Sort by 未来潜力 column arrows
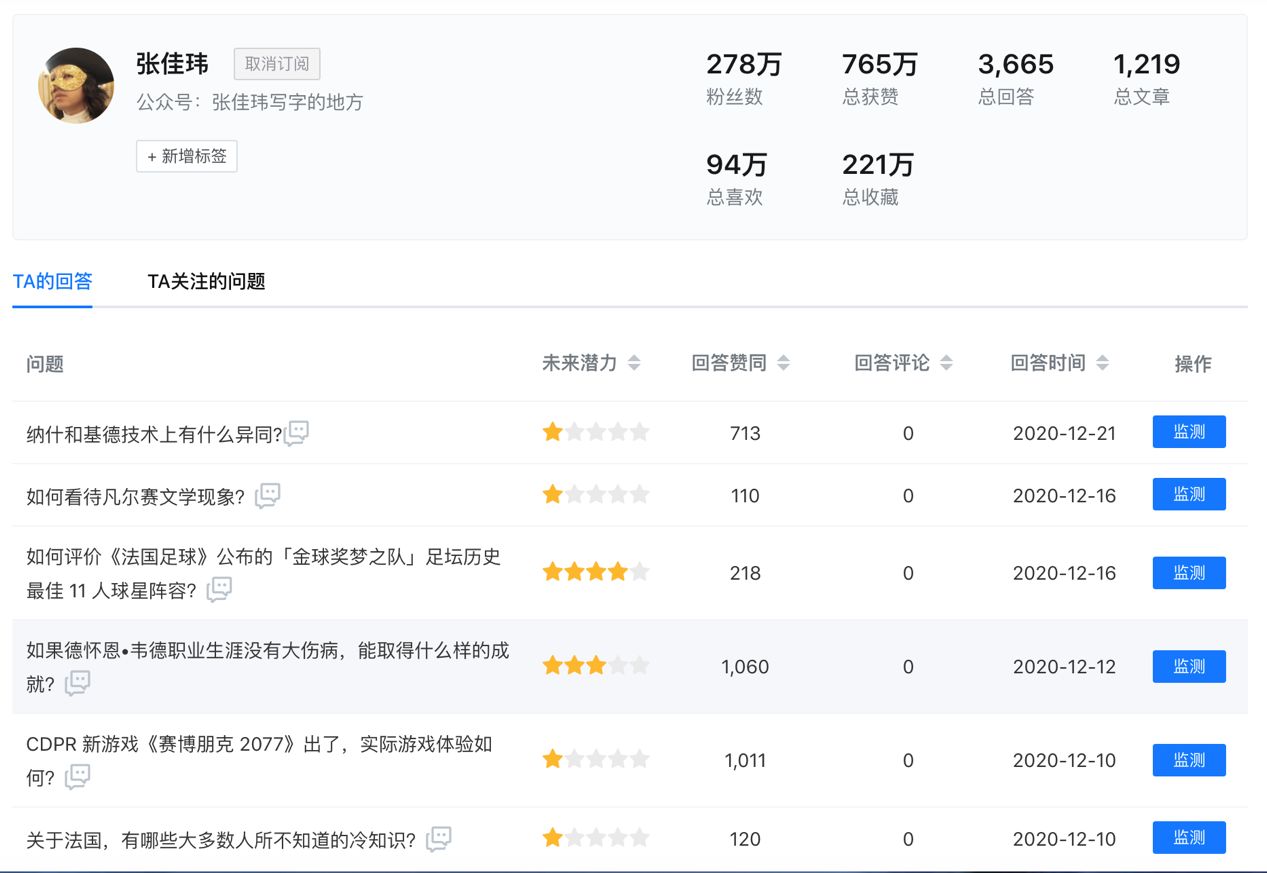 [x=634, y=363]
